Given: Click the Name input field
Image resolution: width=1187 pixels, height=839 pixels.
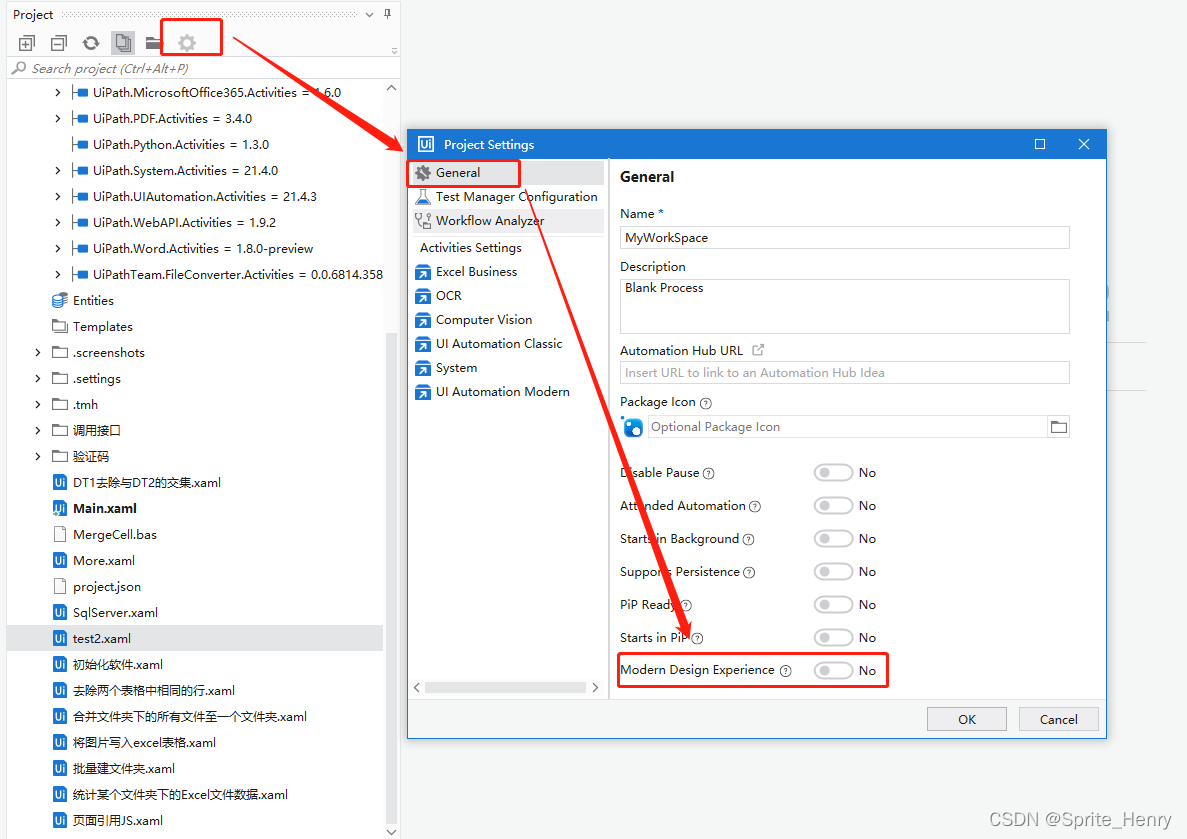Looking at the screenshot, I should pos(844,238).
